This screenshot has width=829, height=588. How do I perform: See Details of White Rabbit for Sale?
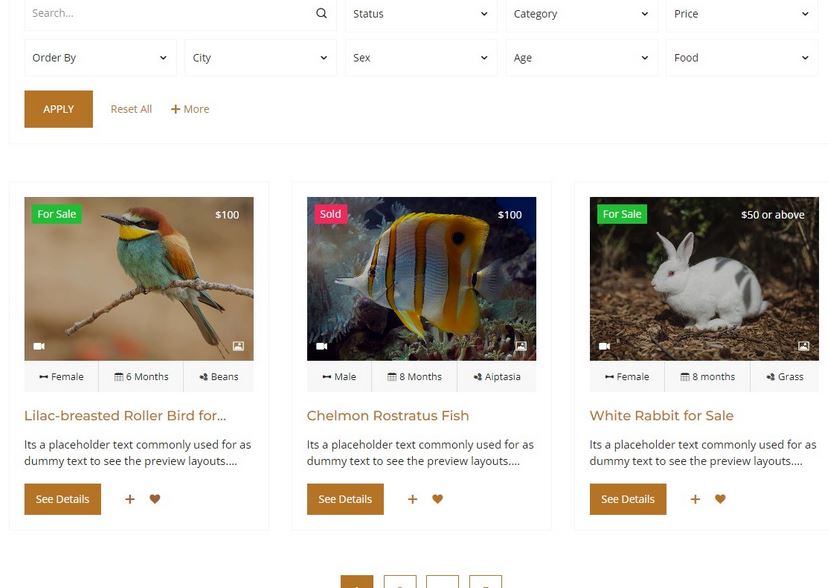[628, 499]
